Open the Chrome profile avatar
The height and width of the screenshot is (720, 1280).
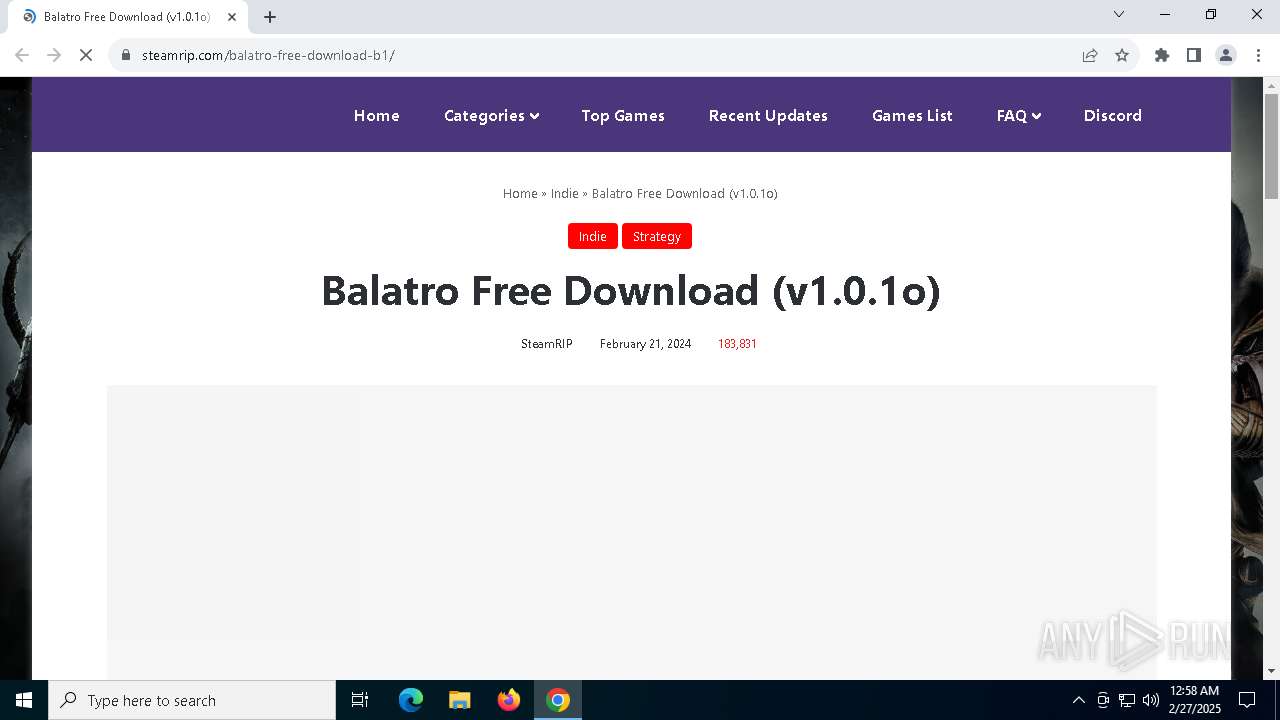pyautogui.click(x=1226, y=55)
